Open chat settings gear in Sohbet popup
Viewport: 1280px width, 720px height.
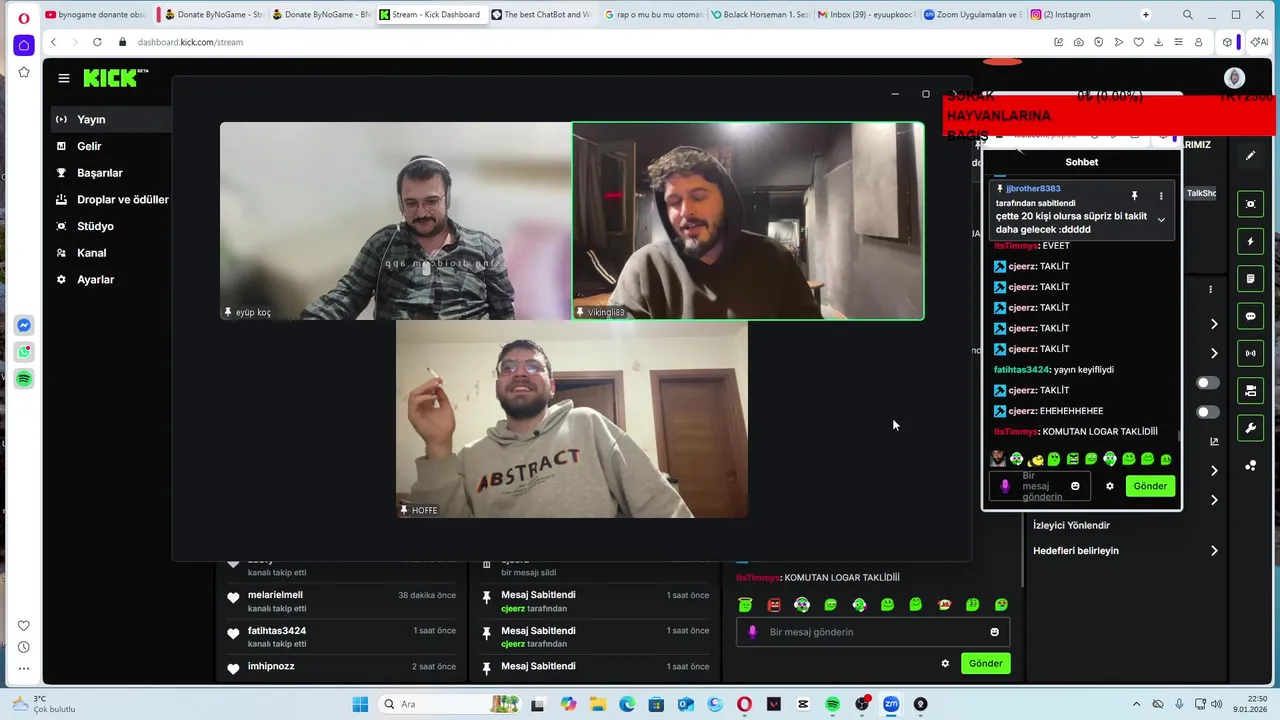(x=1109, y=486)
